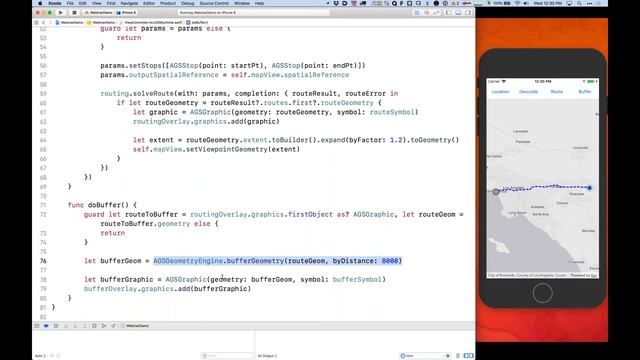The height and width of the screenshot is (360, 640).
Task: Go back in editor history
Action: (x=44, y=22)
